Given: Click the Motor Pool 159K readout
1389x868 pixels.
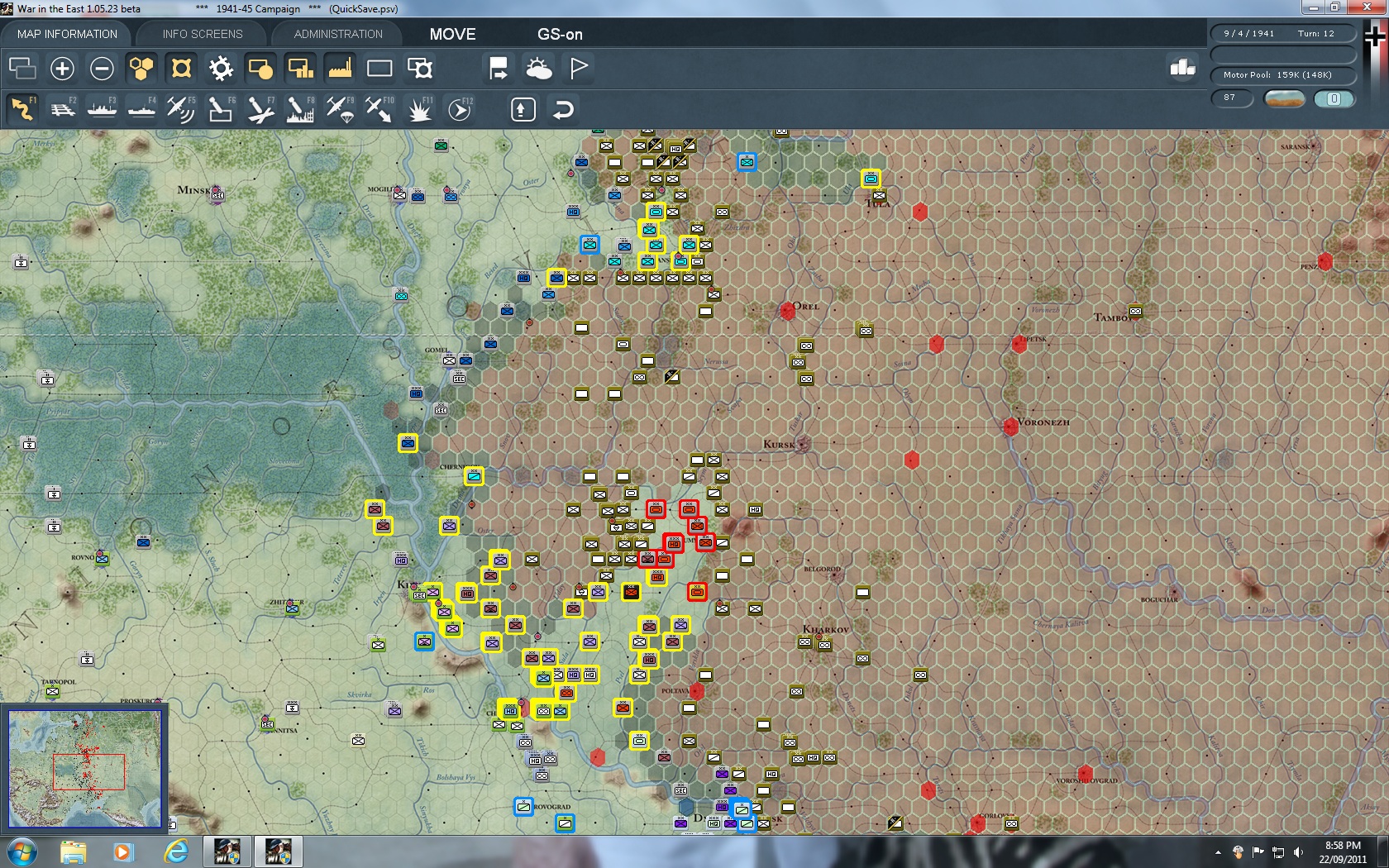Looking at the screenshot, I should tap(1283, 74).
